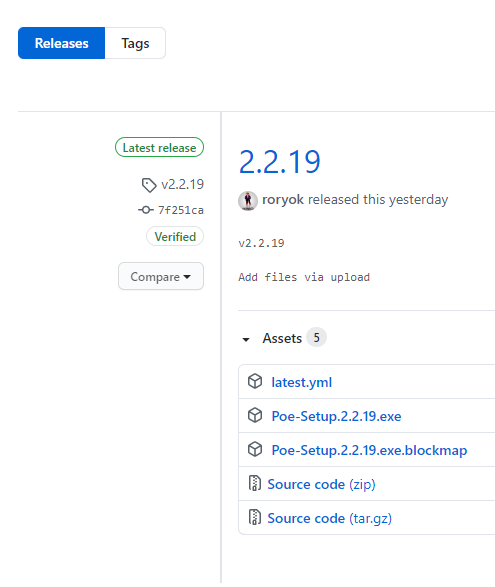The image size is (495, 587).
Task: Download Poe-Setup.2.2.19.exe installer
Action: (336, 416)
